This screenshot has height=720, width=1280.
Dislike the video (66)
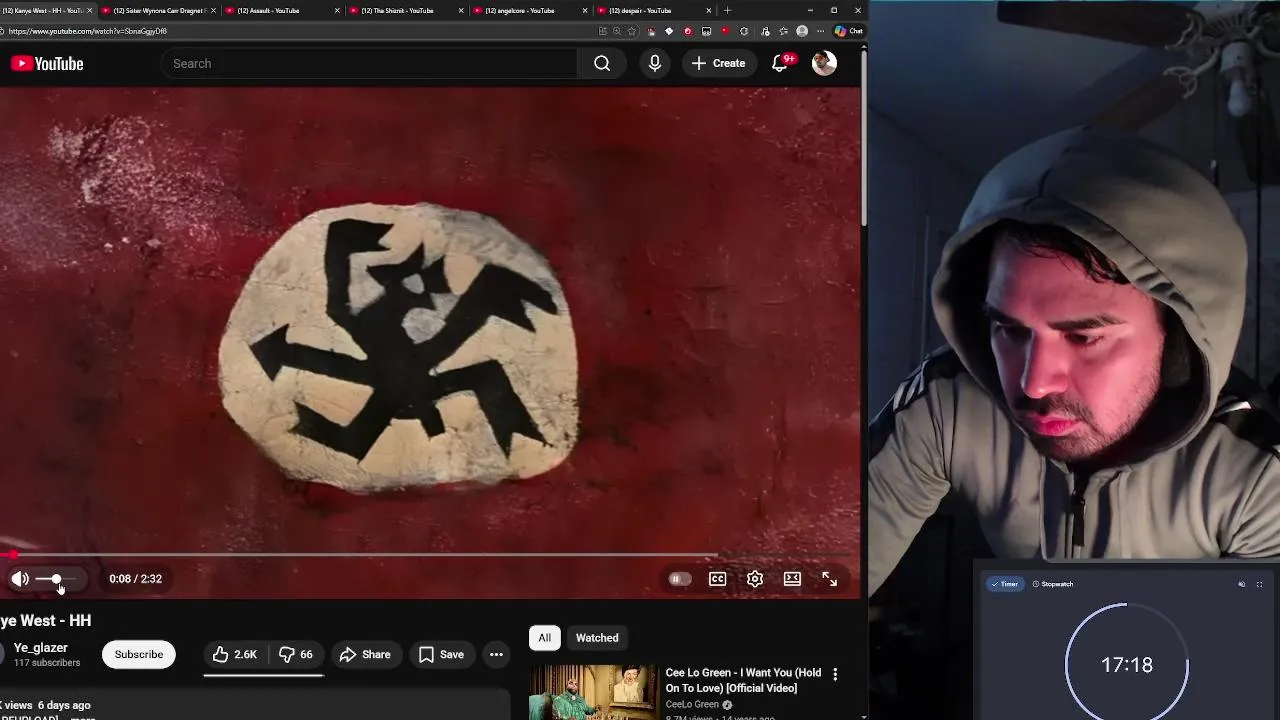coord(296,654)
